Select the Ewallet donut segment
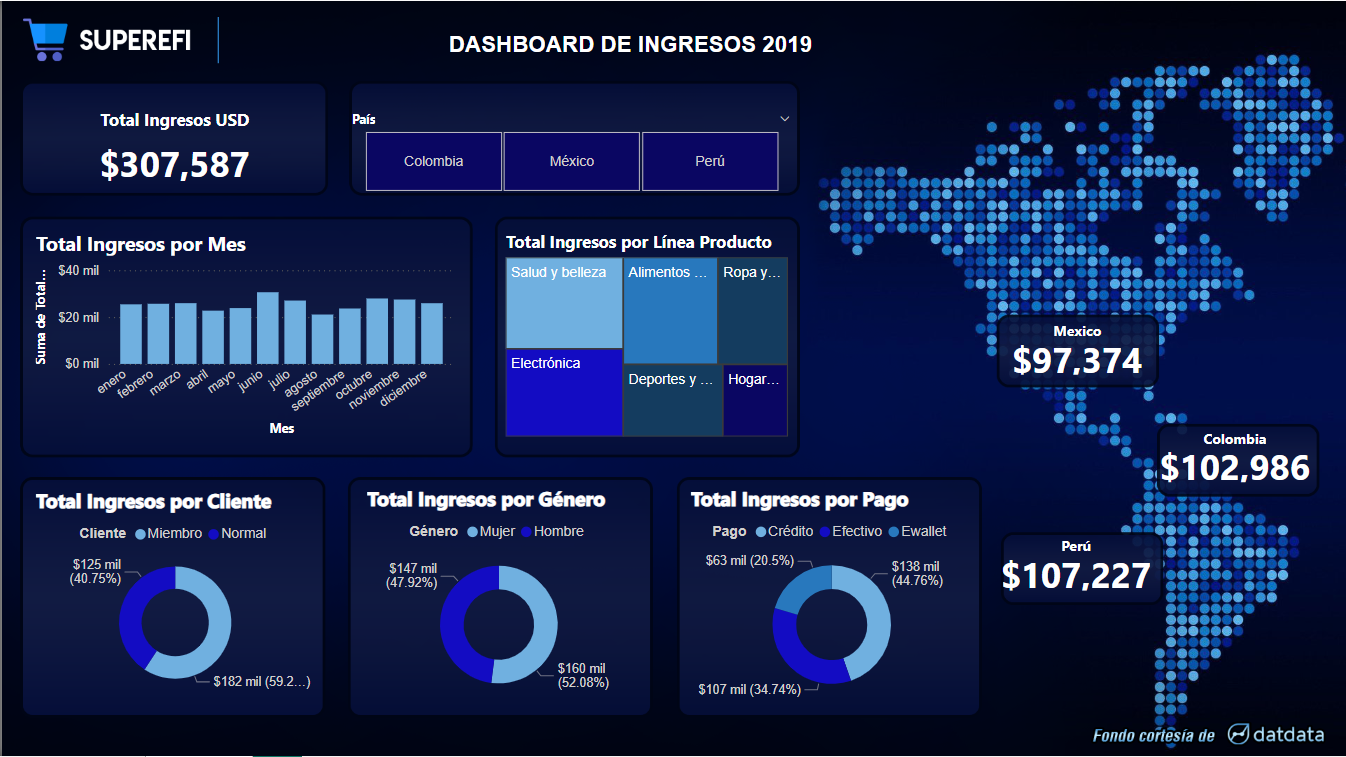 click(x=797, y=589)
